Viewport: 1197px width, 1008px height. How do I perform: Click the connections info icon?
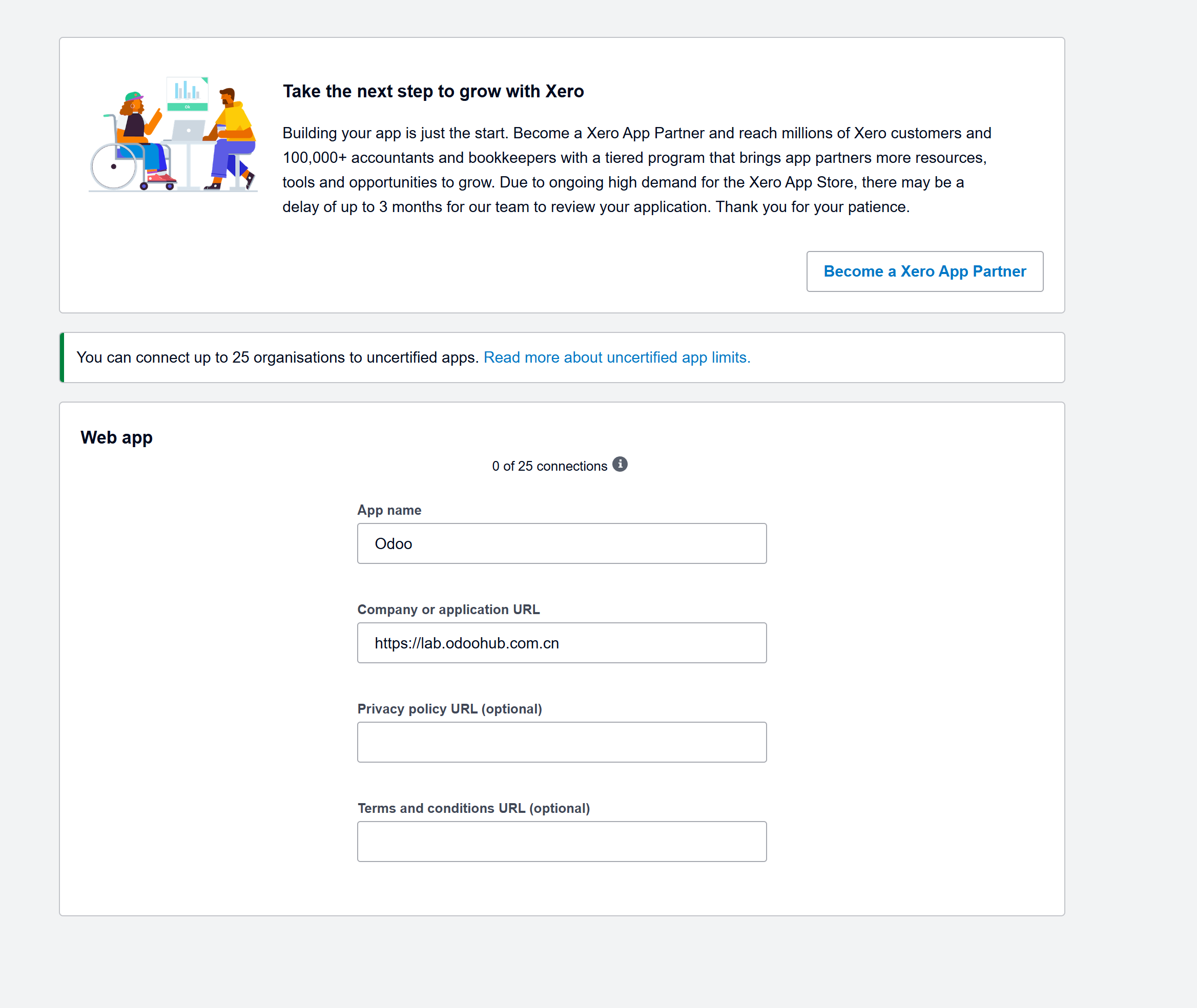[620, 465]
